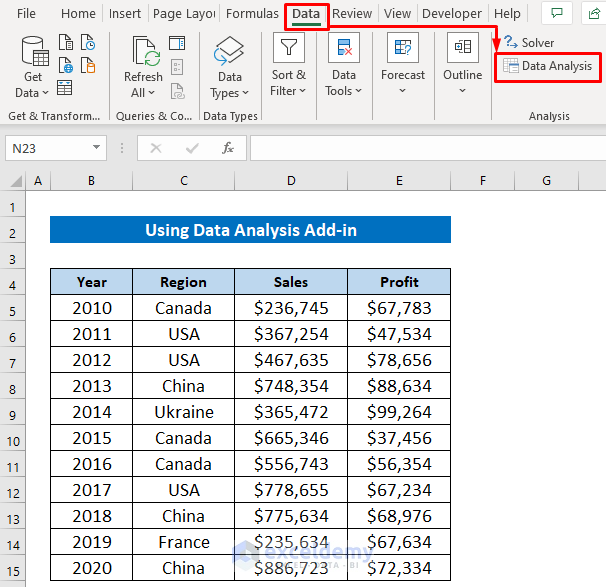Image resolution: width=606 pixels, height=587 pixels.
Task: Select sales value $748,354
Action: tap(291, 386)
